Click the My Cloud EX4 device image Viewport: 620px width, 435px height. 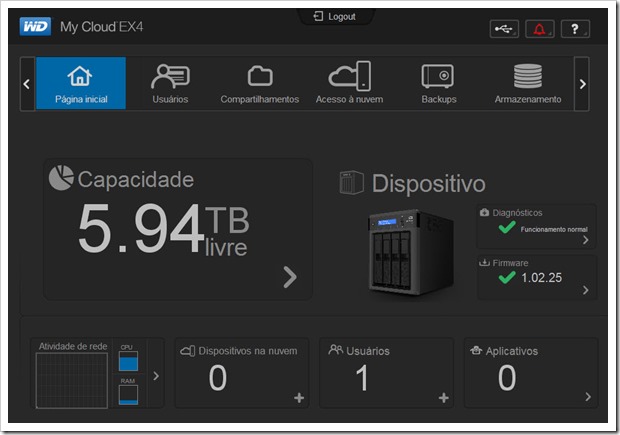click(411, 252)
